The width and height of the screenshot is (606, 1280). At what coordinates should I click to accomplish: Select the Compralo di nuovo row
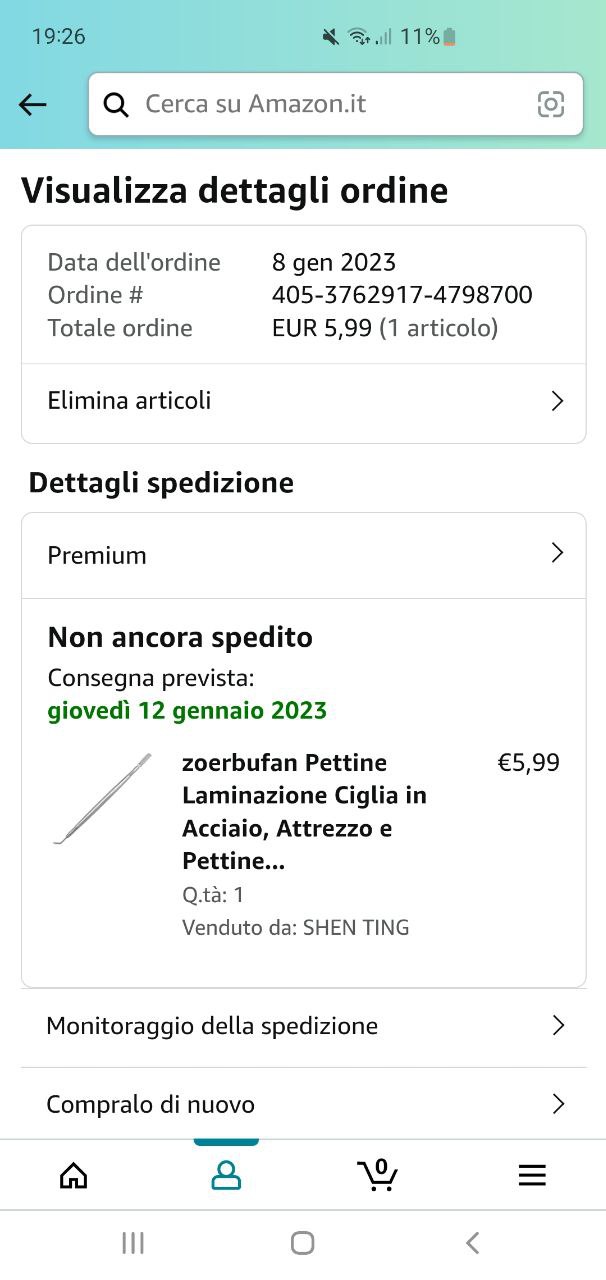click(304, 1104)
